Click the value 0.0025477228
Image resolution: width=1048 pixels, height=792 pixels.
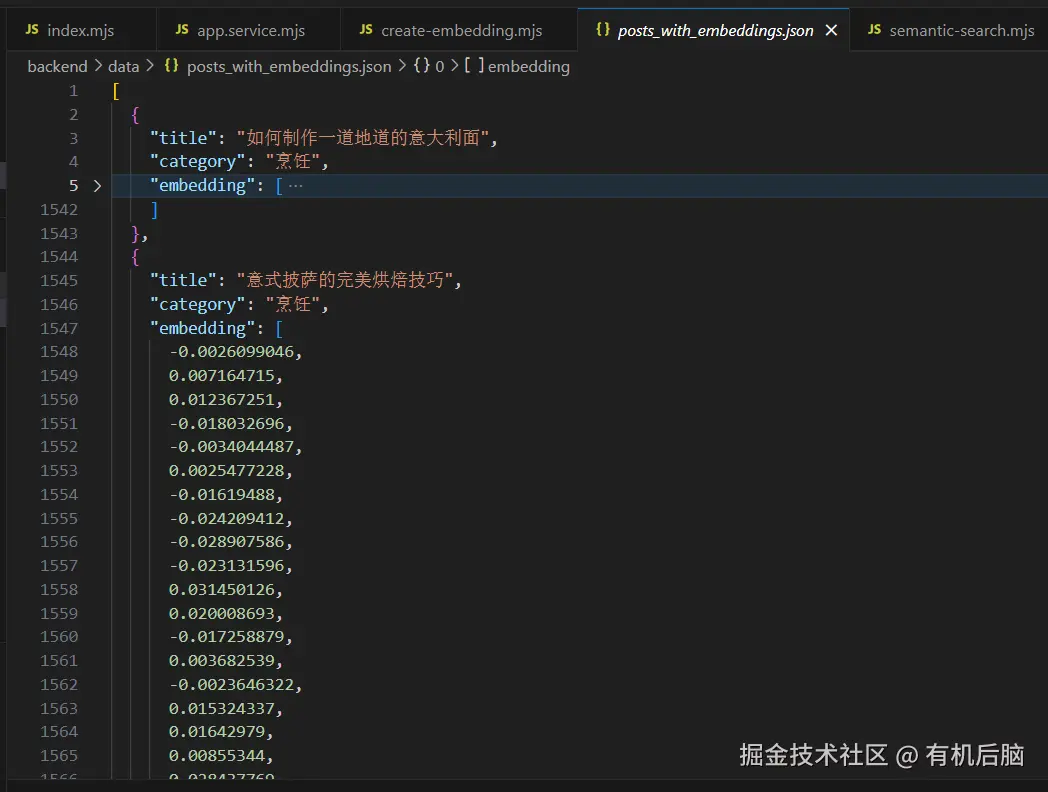pos(227,471)
